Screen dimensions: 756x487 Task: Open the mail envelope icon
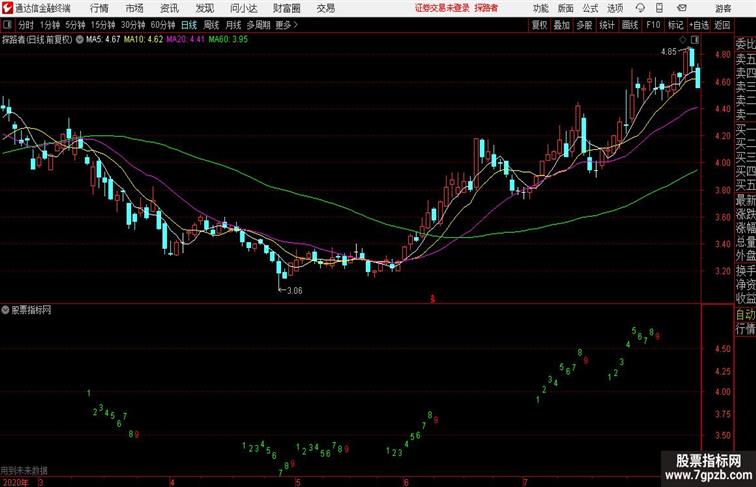(681, 8)
